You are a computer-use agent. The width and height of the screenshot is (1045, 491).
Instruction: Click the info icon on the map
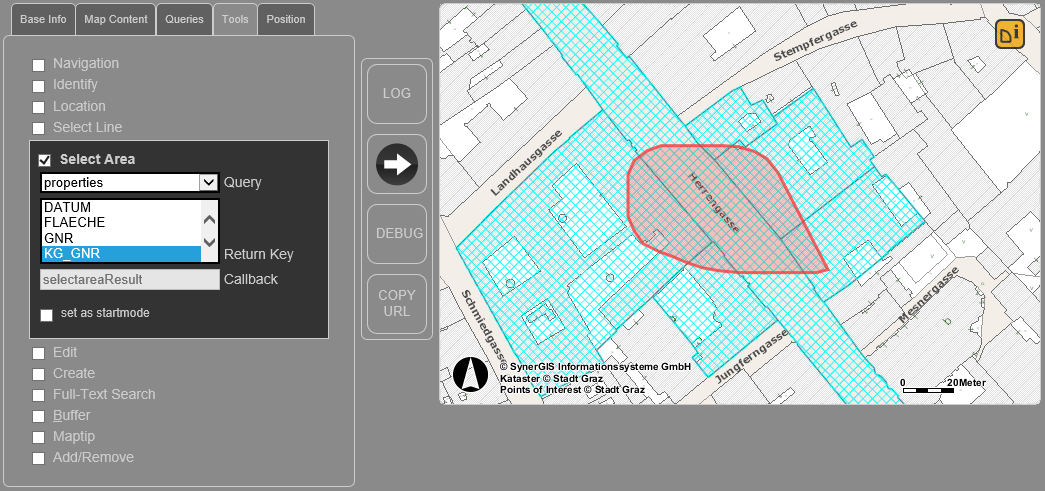pos(1010,35)
